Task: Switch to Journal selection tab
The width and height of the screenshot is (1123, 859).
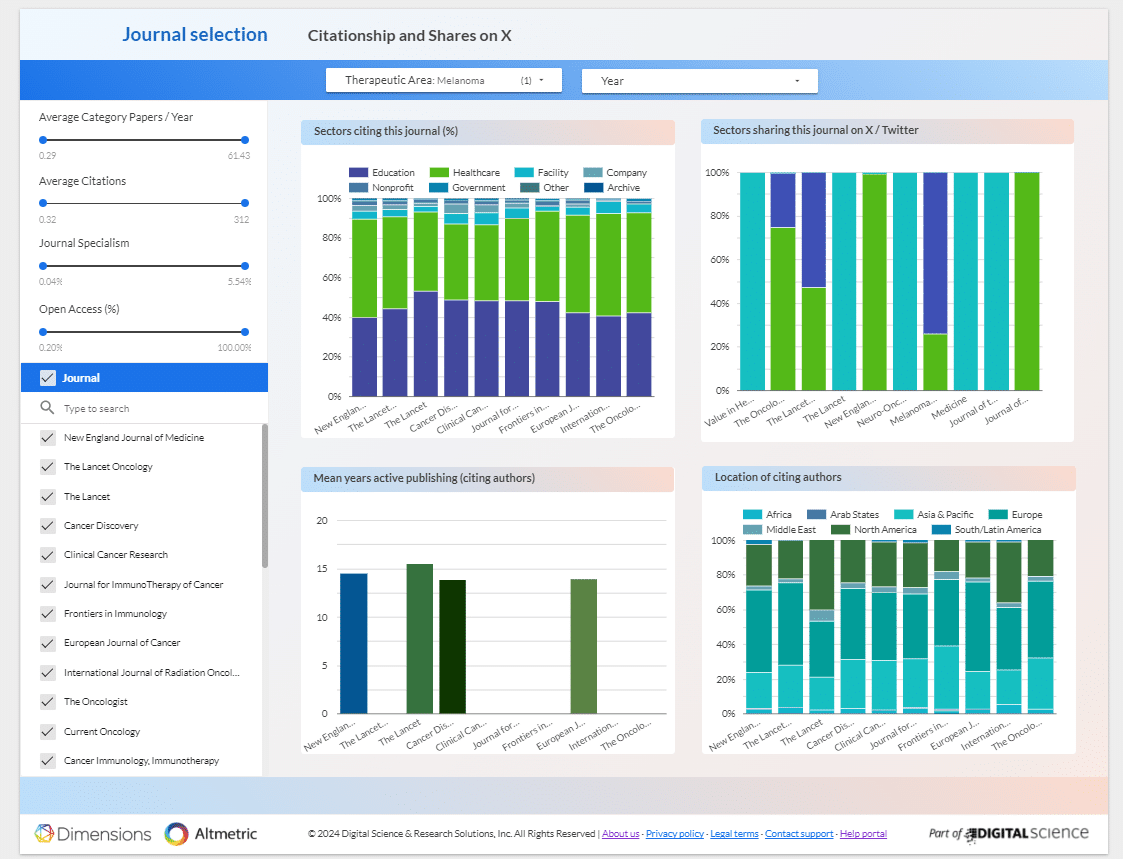Action: tap(195, 35)
